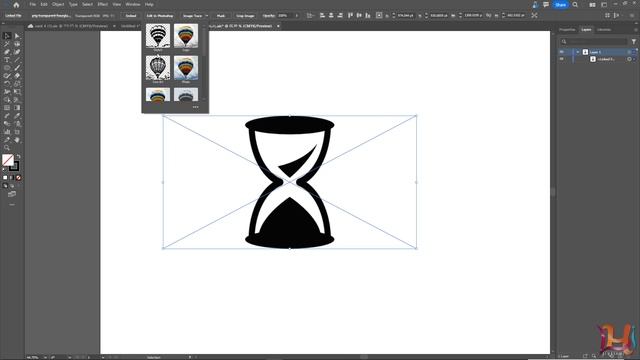Open the workspace switcher dropdown

pyautogui.click(x=604, y=4)
